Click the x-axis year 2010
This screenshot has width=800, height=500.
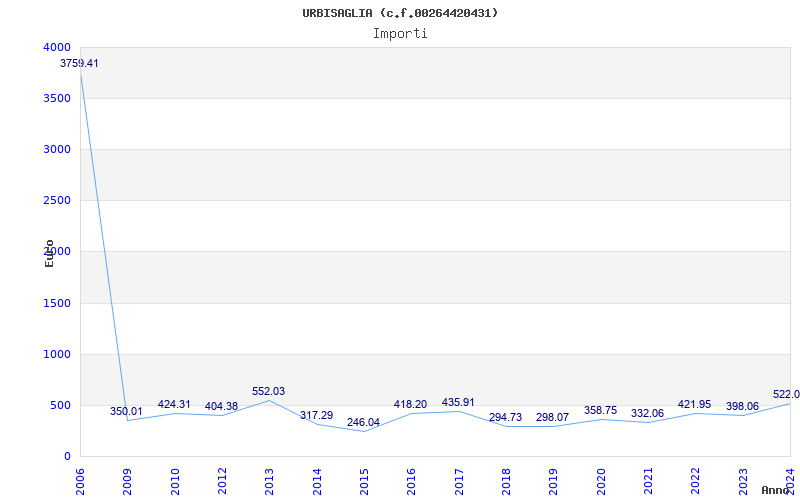[x=175, y=482]
